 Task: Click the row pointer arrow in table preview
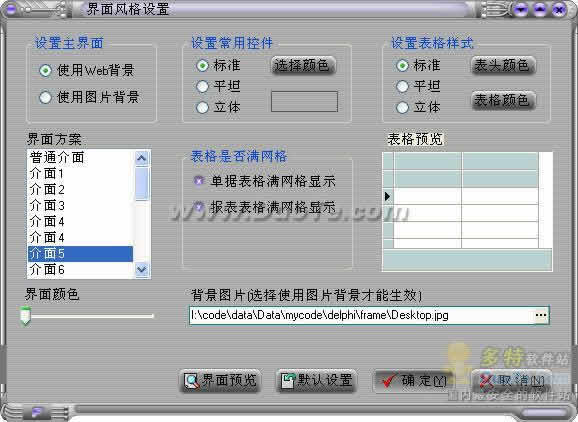pos(387,196)
